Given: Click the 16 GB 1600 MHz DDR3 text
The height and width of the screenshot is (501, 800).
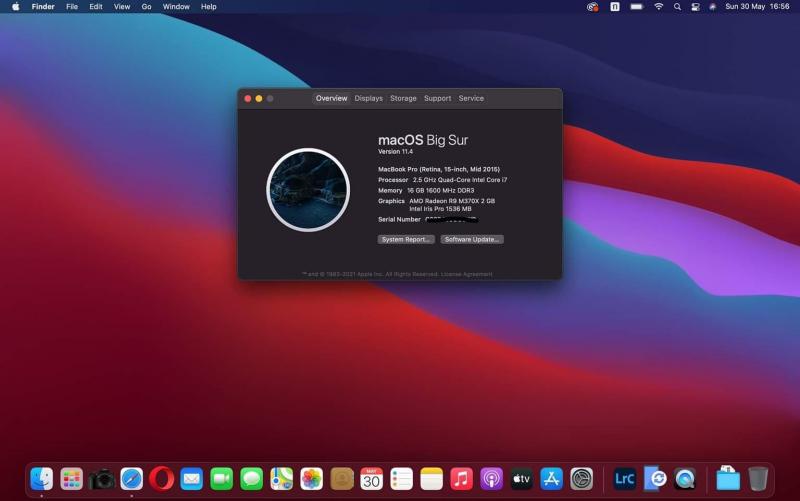Looking at the screenshot, I should pyautogui.click(x=440, y=190).
